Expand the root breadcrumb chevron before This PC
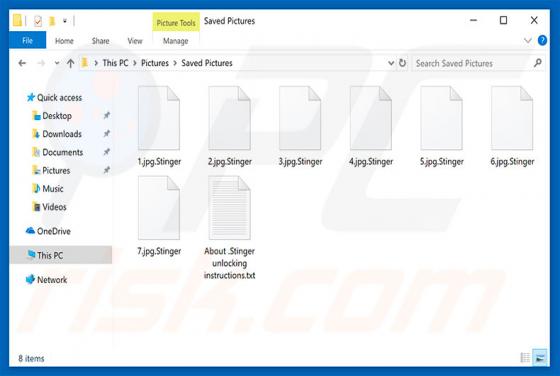The width and height of the screenshot is (560, 376). (96, 63)
